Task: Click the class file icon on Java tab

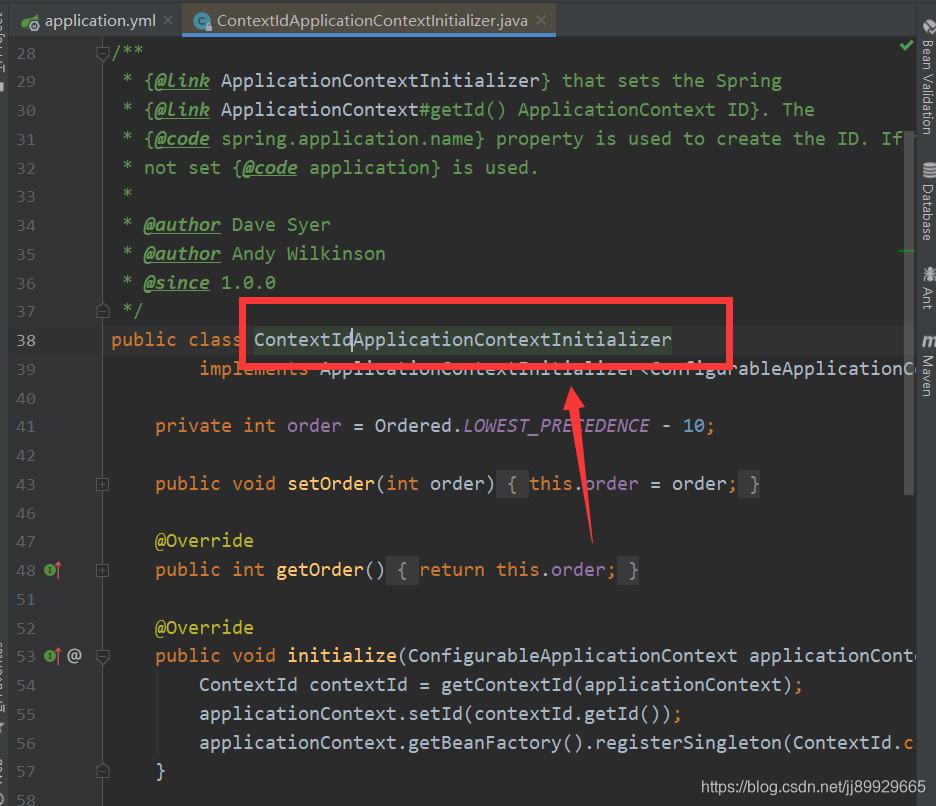Action: 202,22
